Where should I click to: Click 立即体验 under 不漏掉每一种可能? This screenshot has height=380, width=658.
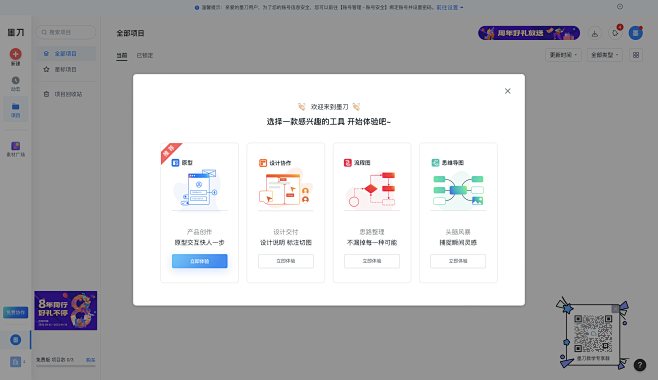(x=372, y=261)
